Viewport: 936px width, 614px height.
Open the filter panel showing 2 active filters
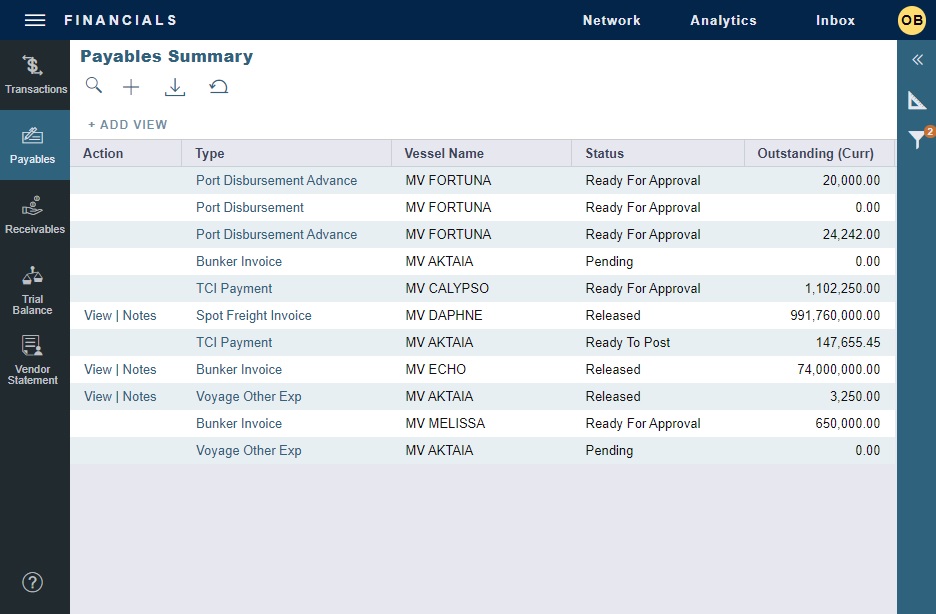click(917, 140)
